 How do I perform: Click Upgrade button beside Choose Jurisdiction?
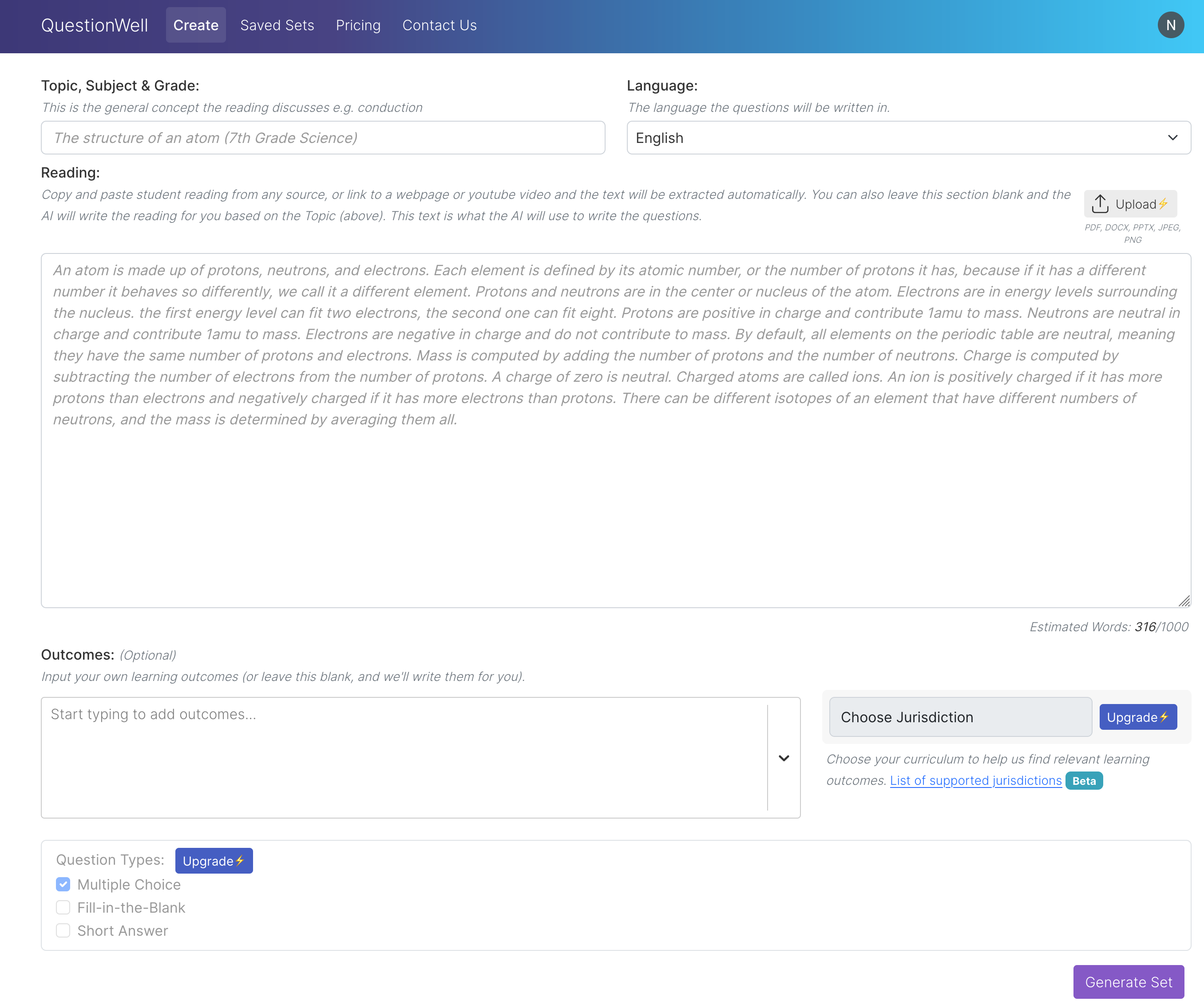pos(1137,717)
